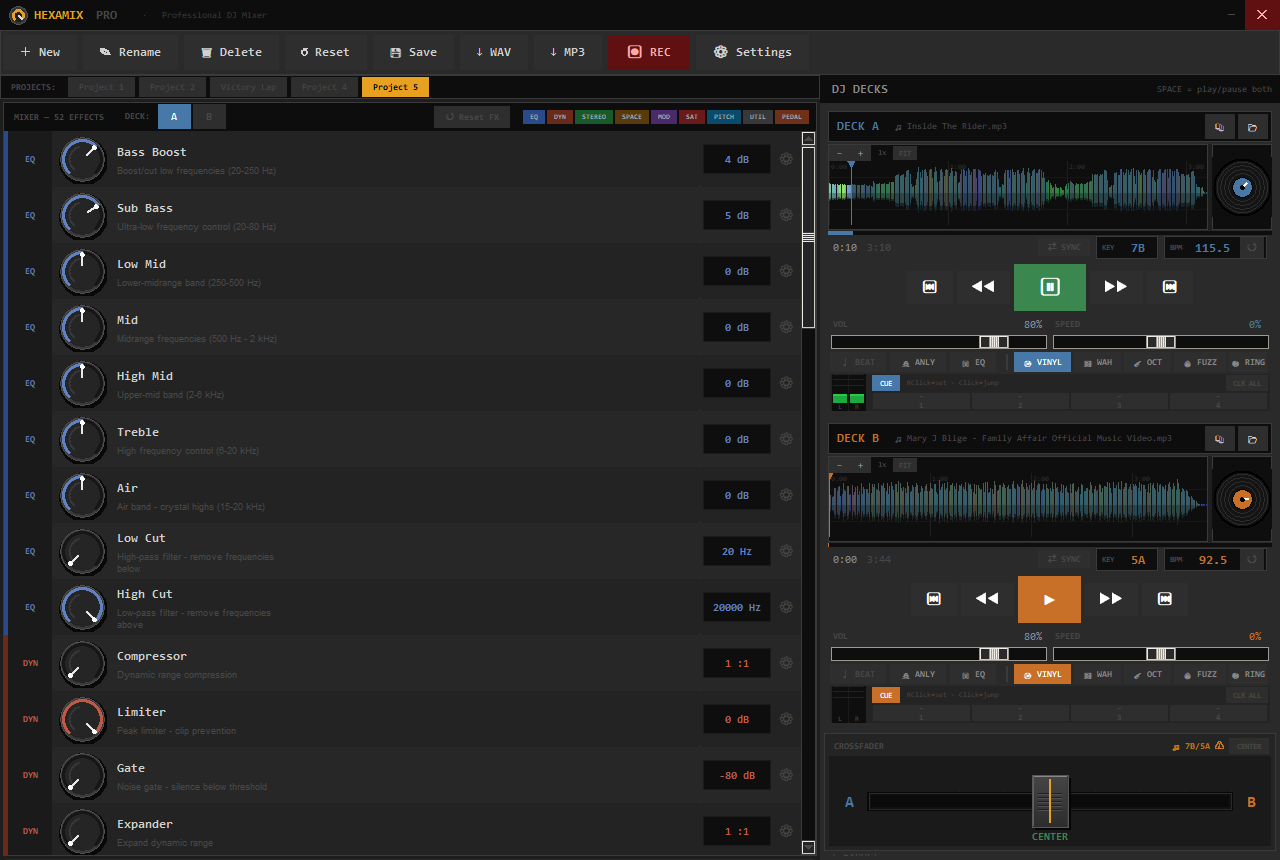Viewport: 1280px width, 860px height.
Task: Open Deck B EQ panel
Action: pos(974,674)
